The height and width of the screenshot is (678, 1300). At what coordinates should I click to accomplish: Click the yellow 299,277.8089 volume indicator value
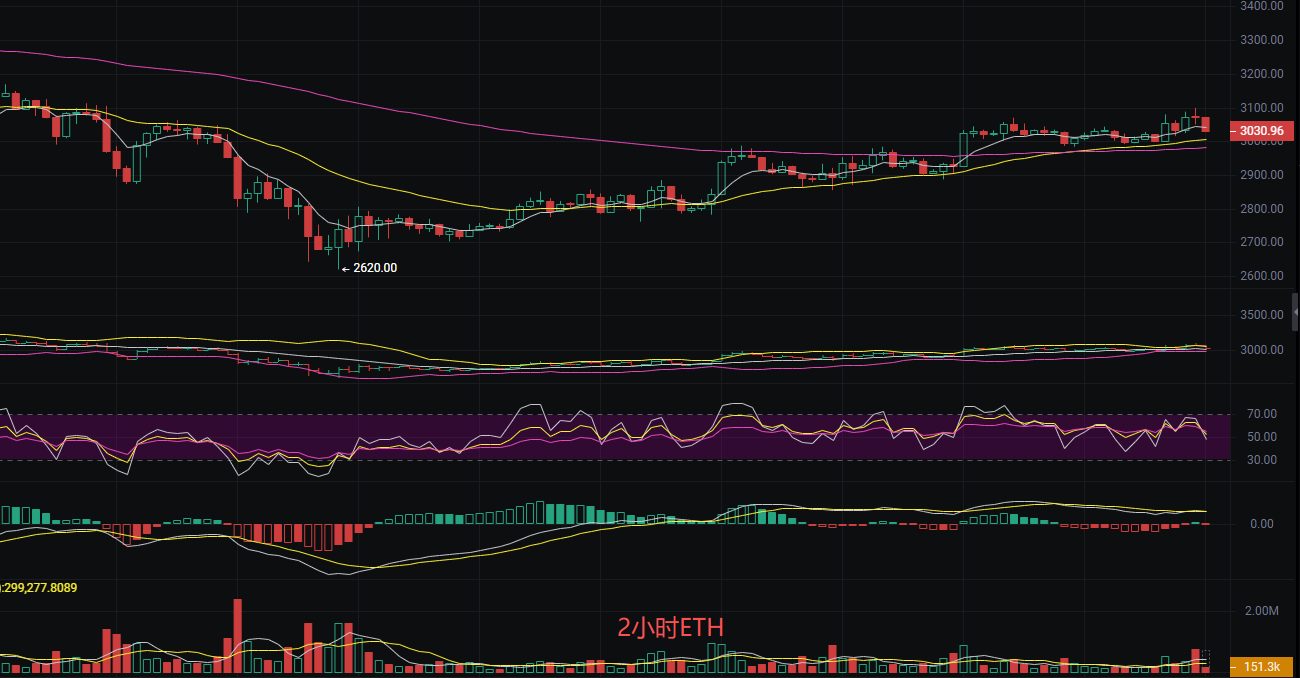point(40,588)
